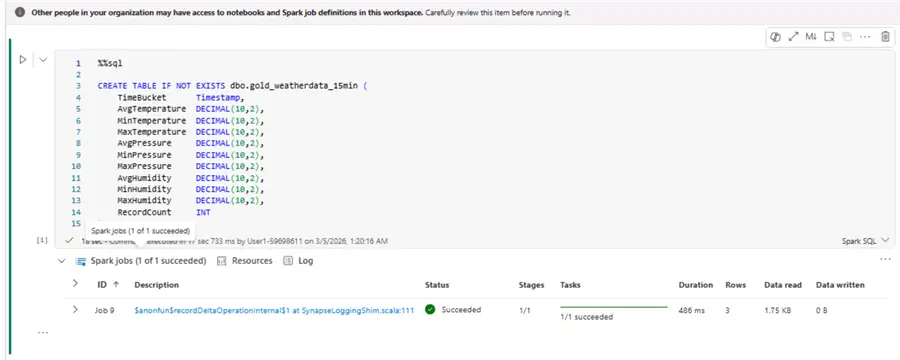Click the Status column header

[437, 285]
